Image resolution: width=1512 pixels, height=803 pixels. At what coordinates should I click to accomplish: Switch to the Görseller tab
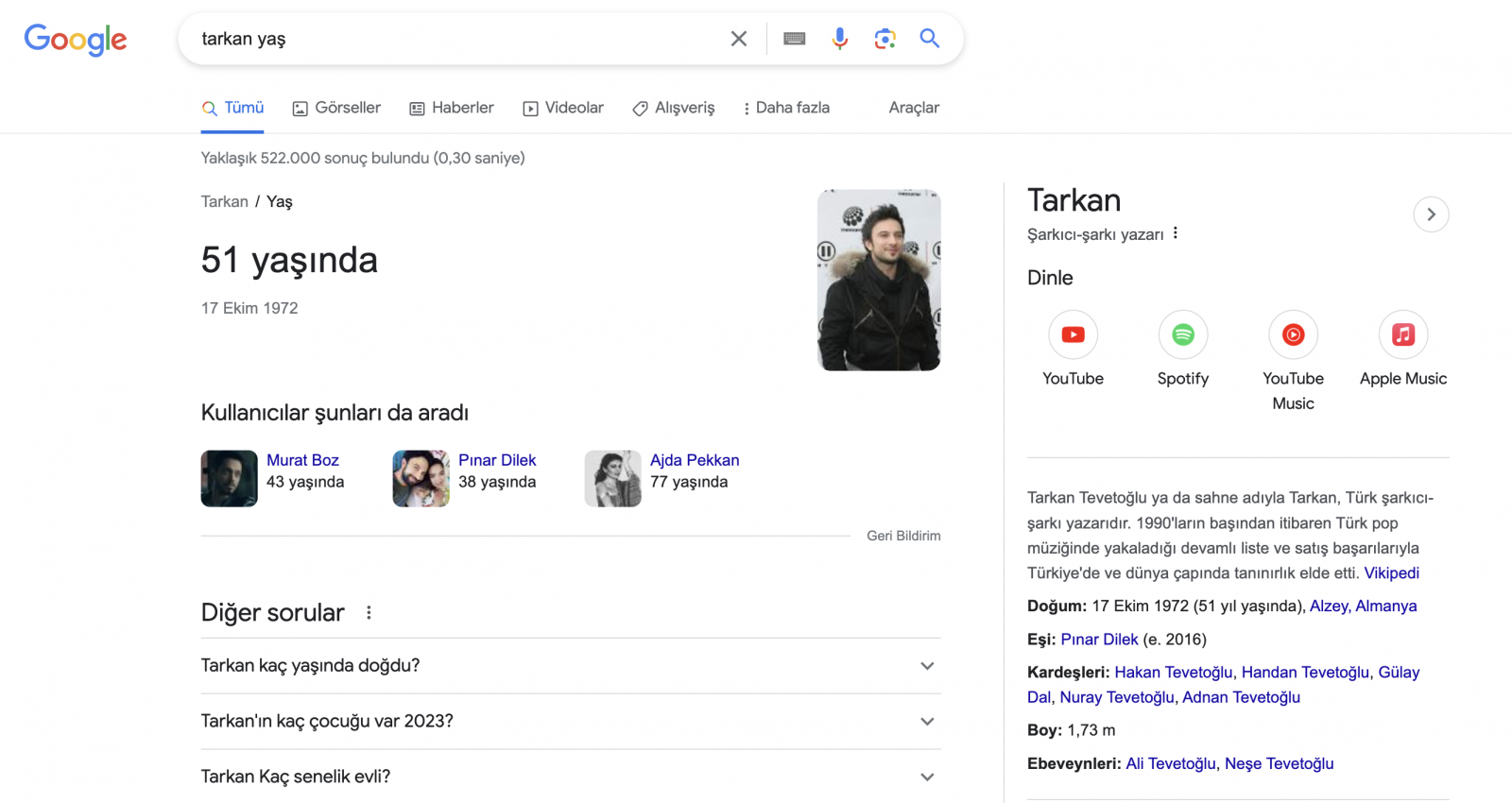pos(336,108)
